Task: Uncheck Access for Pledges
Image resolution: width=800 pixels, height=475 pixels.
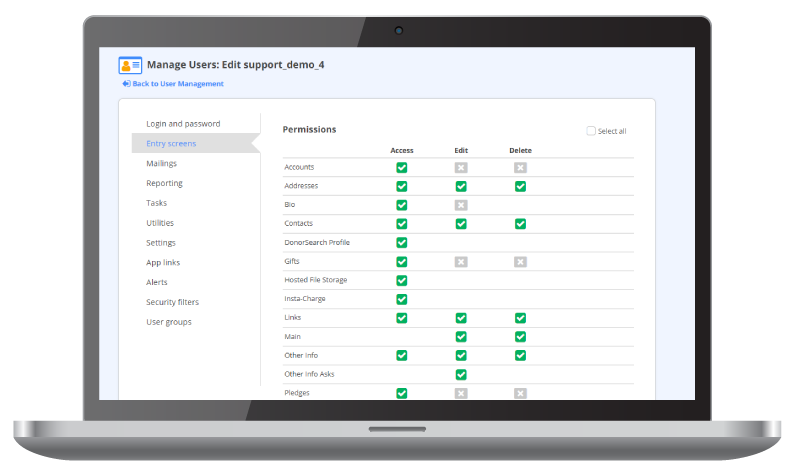Action: tap(402, 393)
